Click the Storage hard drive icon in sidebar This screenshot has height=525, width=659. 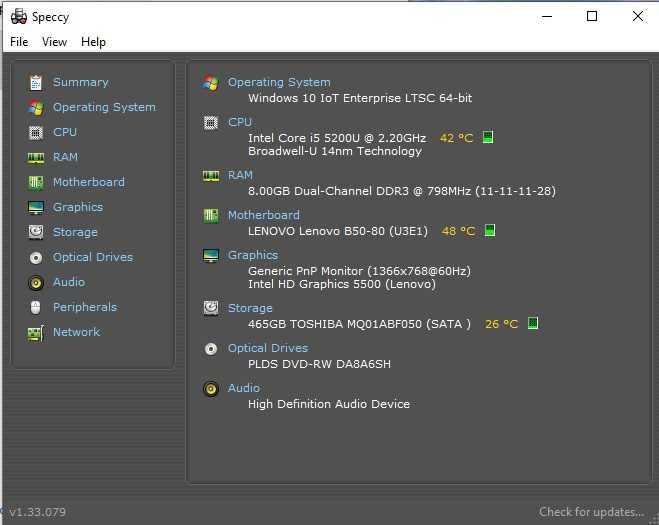[36, 232]
